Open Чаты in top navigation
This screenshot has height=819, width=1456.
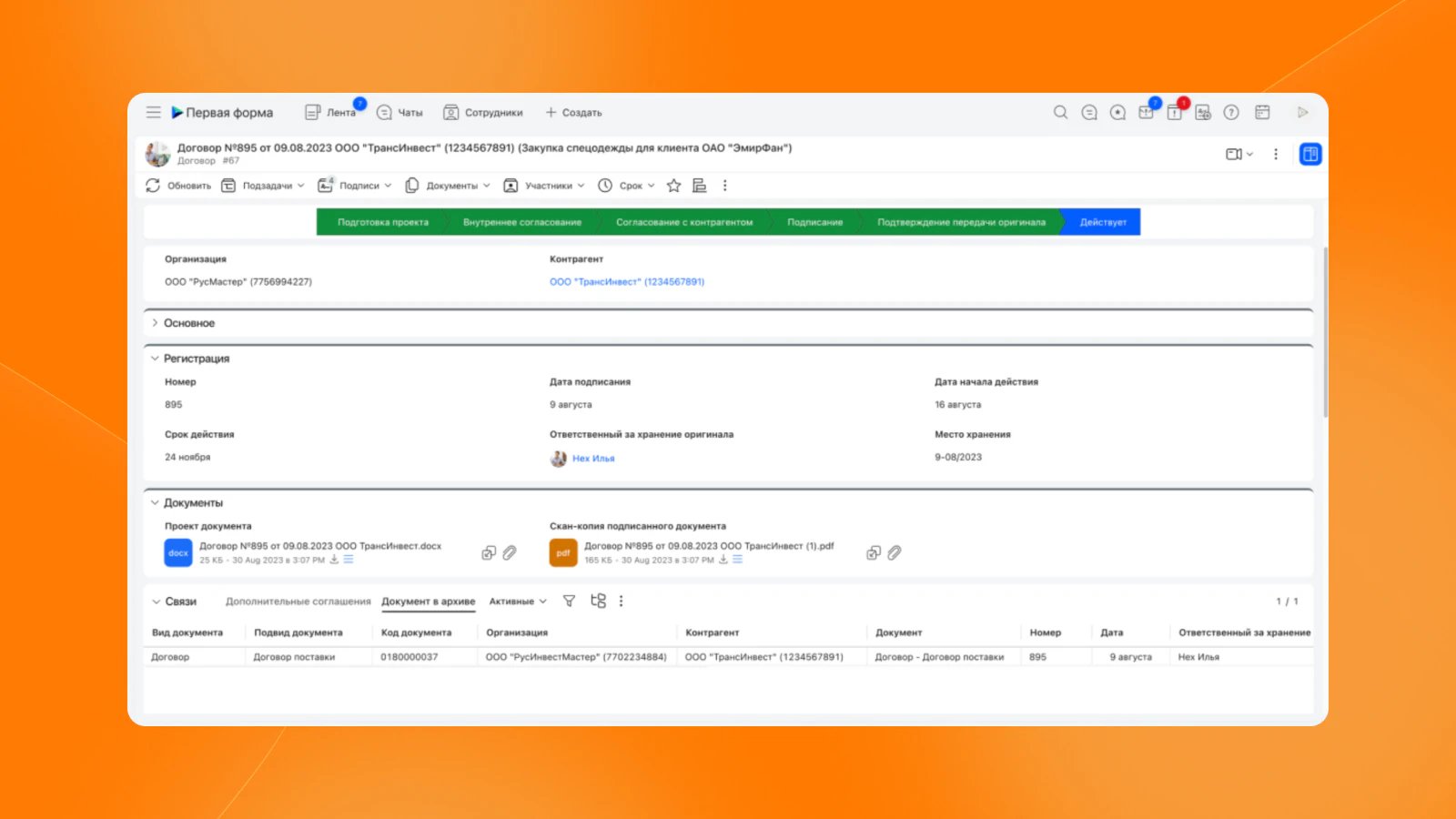pyautogui.click(x=399, y=112)
